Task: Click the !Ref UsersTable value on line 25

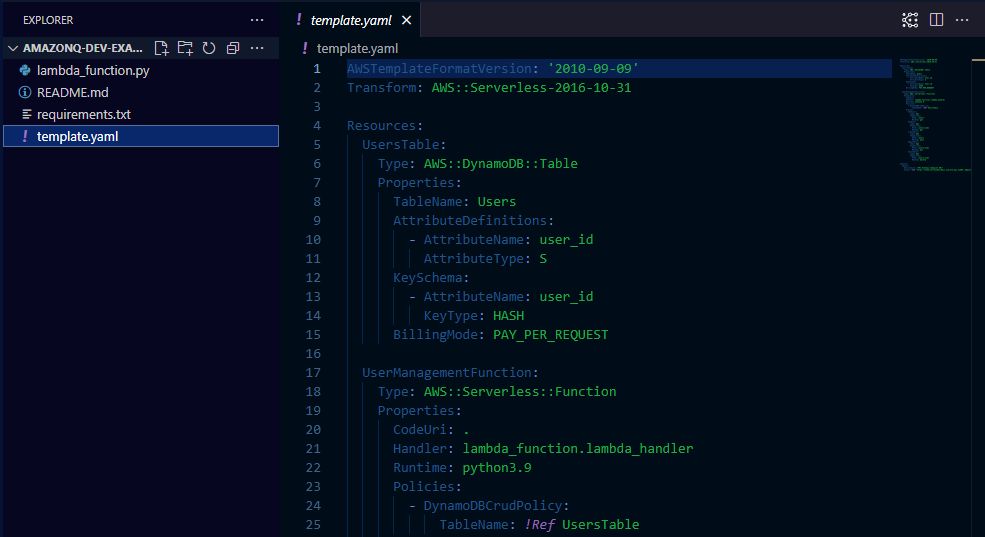Action: click(x=582, y=524)
